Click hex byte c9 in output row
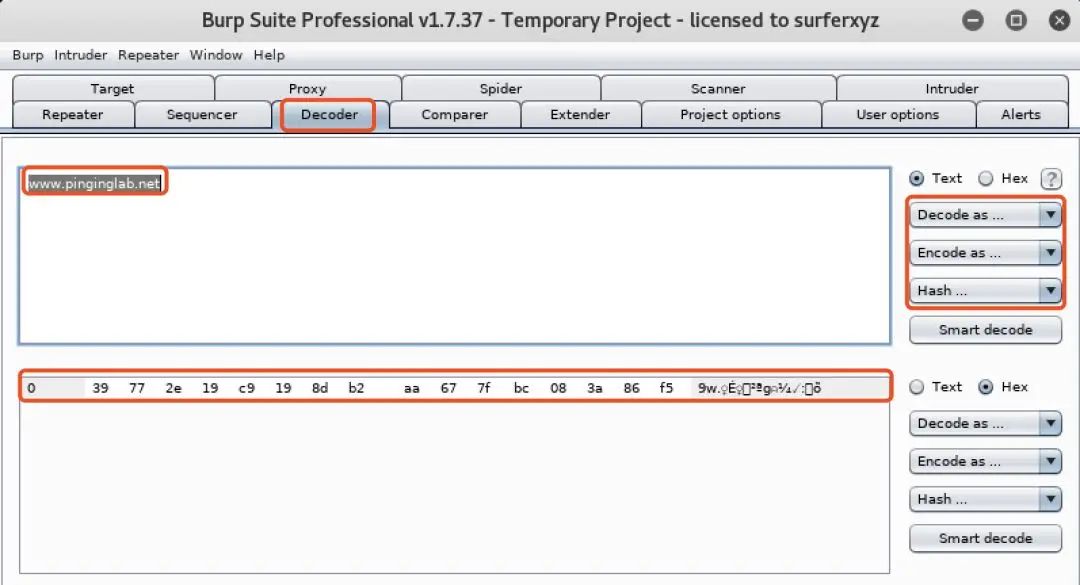 point(247,388)
